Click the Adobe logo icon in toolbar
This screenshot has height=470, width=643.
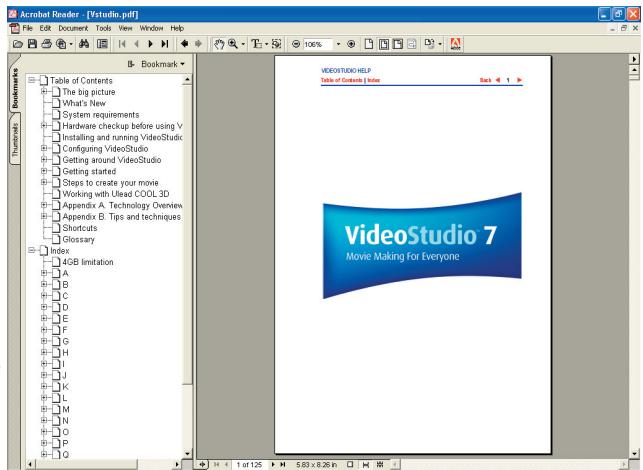tap(456, 43)
